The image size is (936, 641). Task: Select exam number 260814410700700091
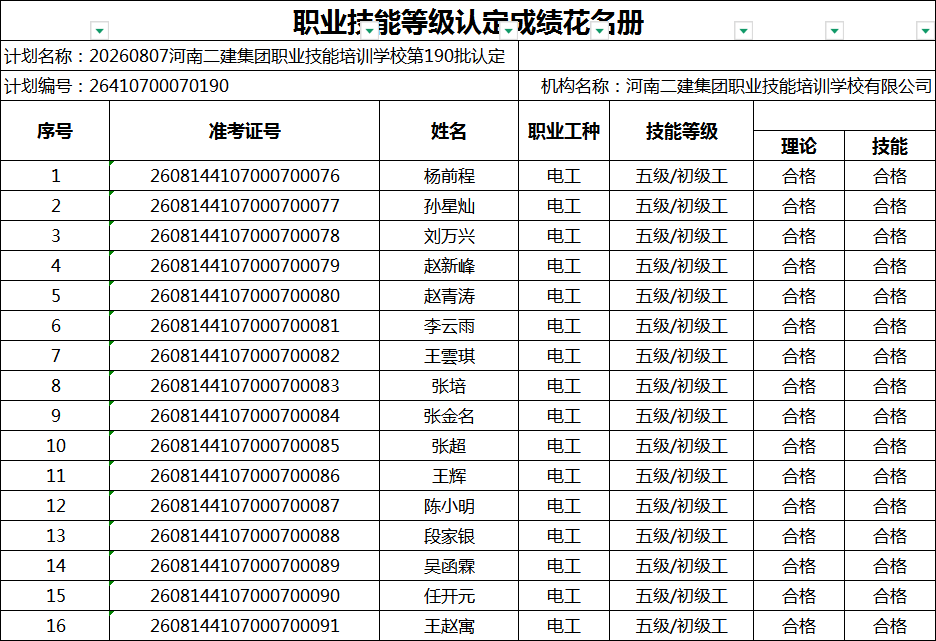coord(245,625)
